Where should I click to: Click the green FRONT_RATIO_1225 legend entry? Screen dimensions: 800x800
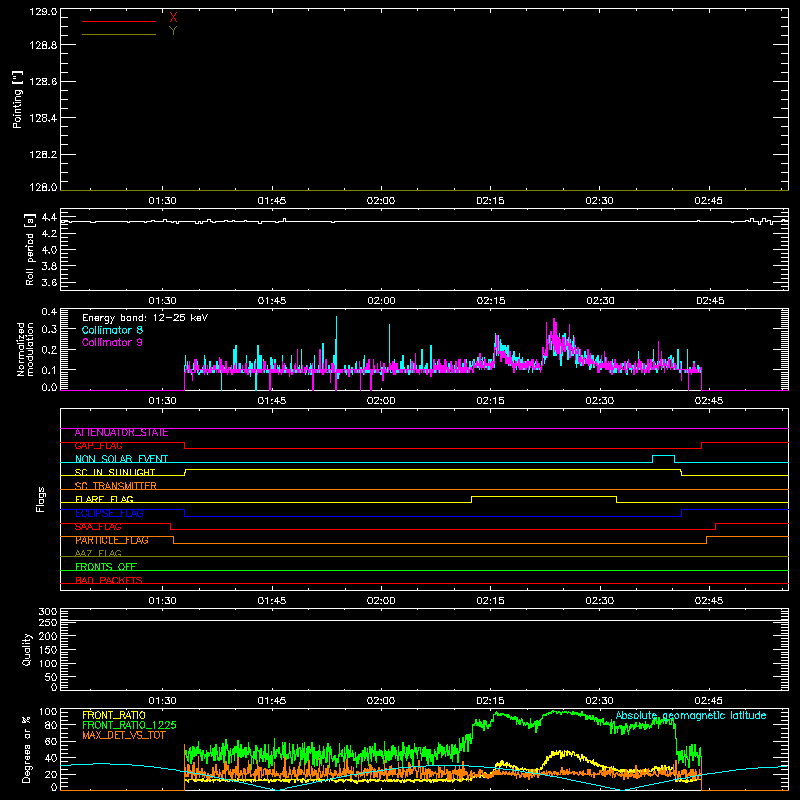tap(129, 725)
